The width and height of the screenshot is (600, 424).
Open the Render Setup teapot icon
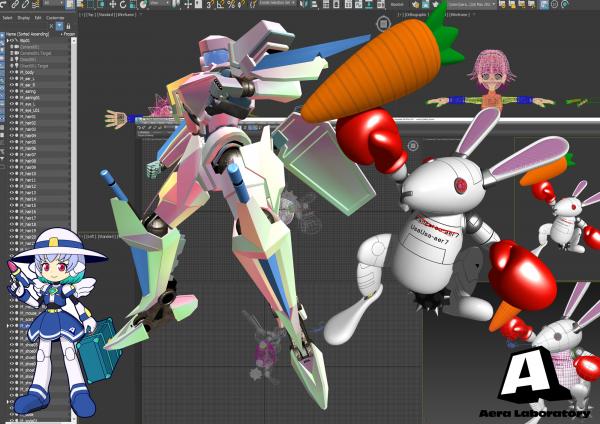point(416,4)
